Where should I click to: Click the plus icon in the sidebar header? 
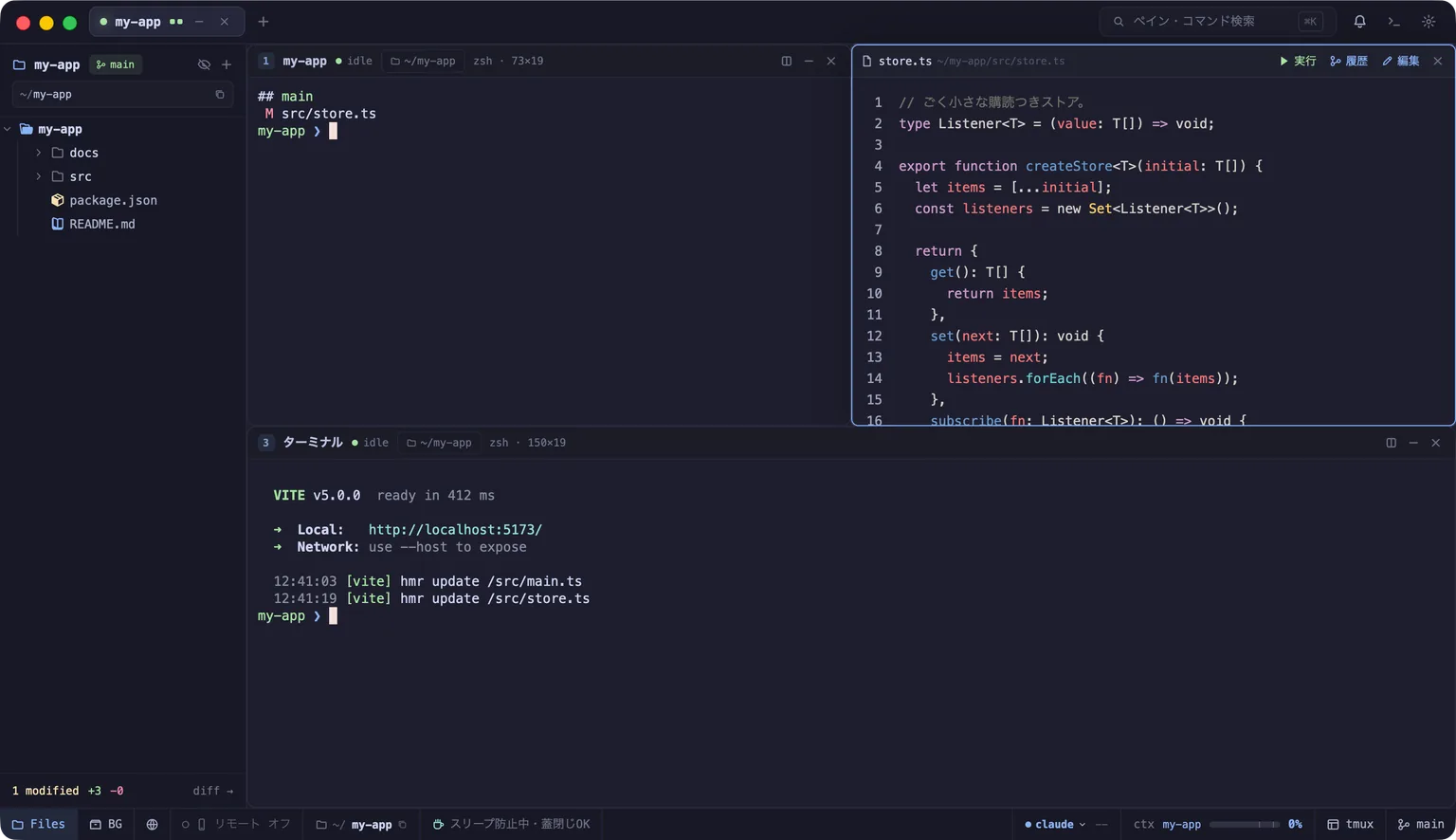[227, 64]
